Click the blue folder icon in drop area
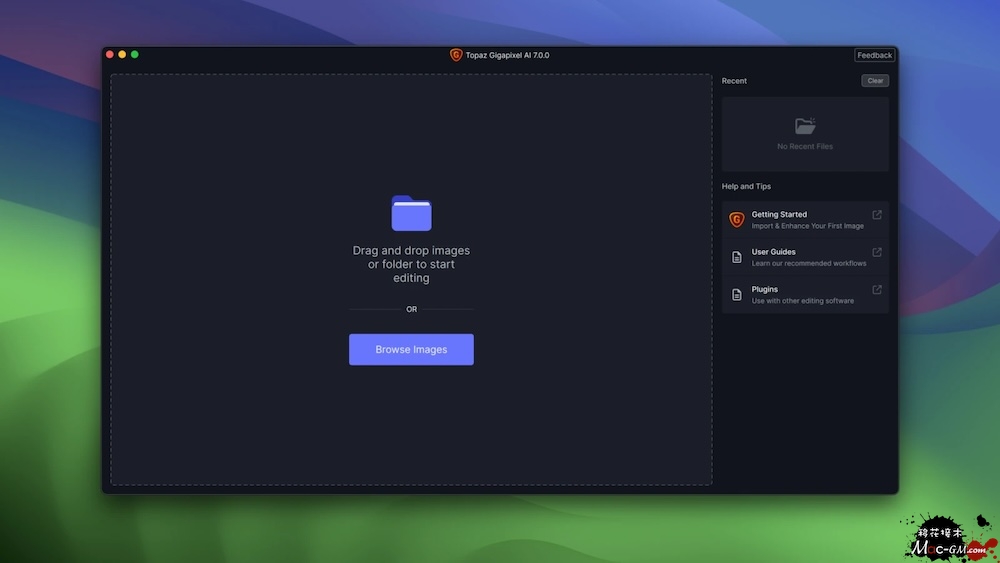Viewport: 1000px width, 563px height. pyautogui.click(x=411, y=213)
